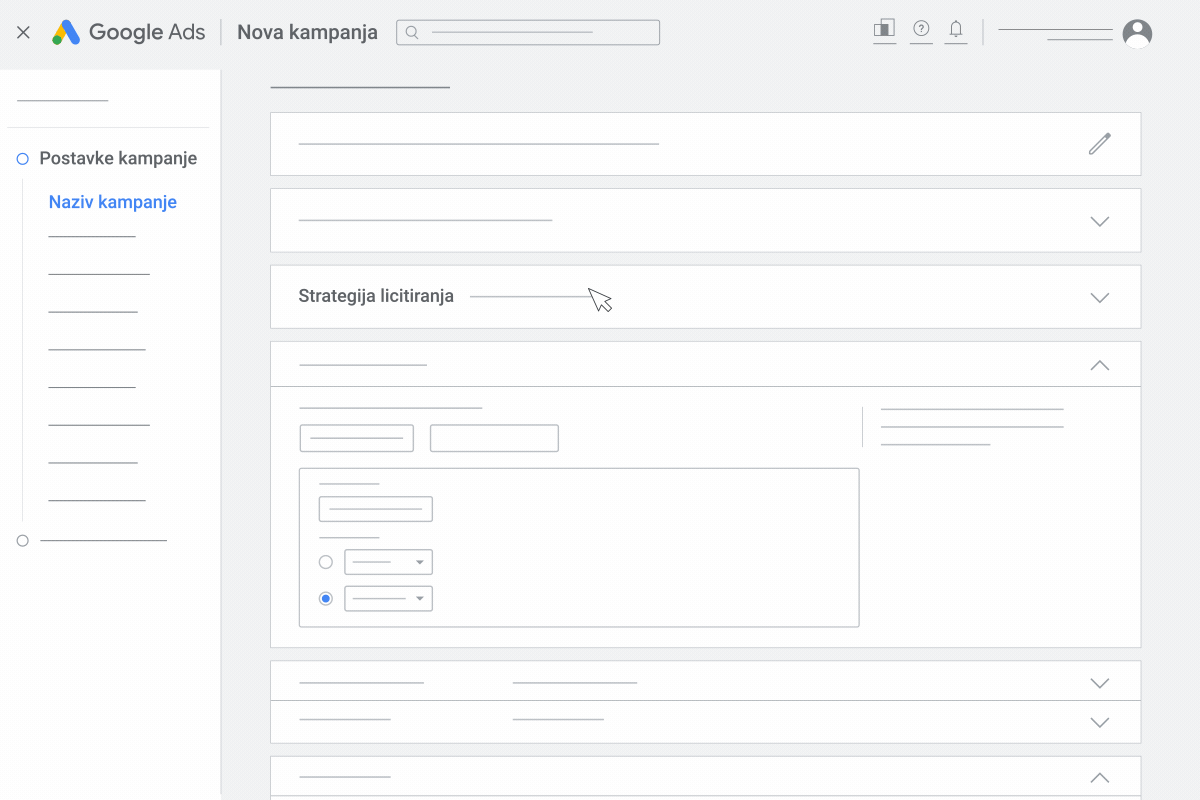The image size is (1200, 800).
Task: Select the Postavke kampanje step circle
Action: click(23, 159)
